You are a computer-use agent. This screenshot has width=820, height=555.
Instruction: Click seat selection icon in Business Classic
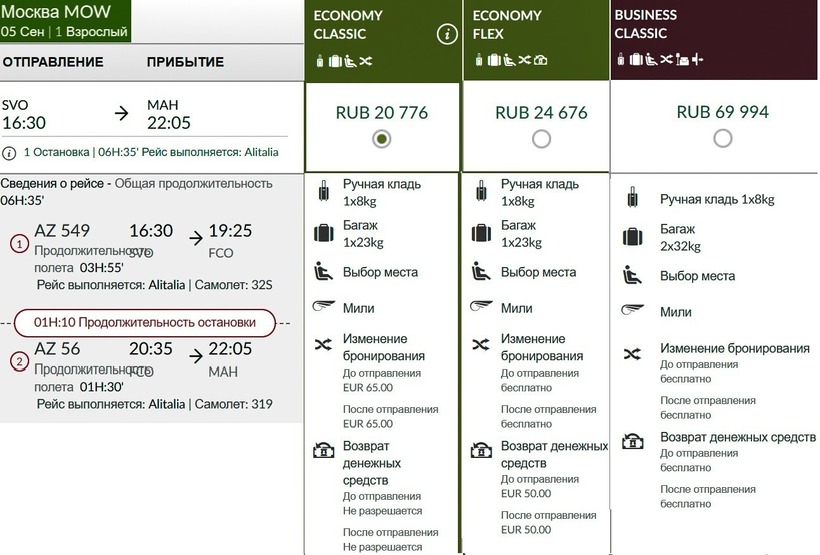tap(632, 275)
